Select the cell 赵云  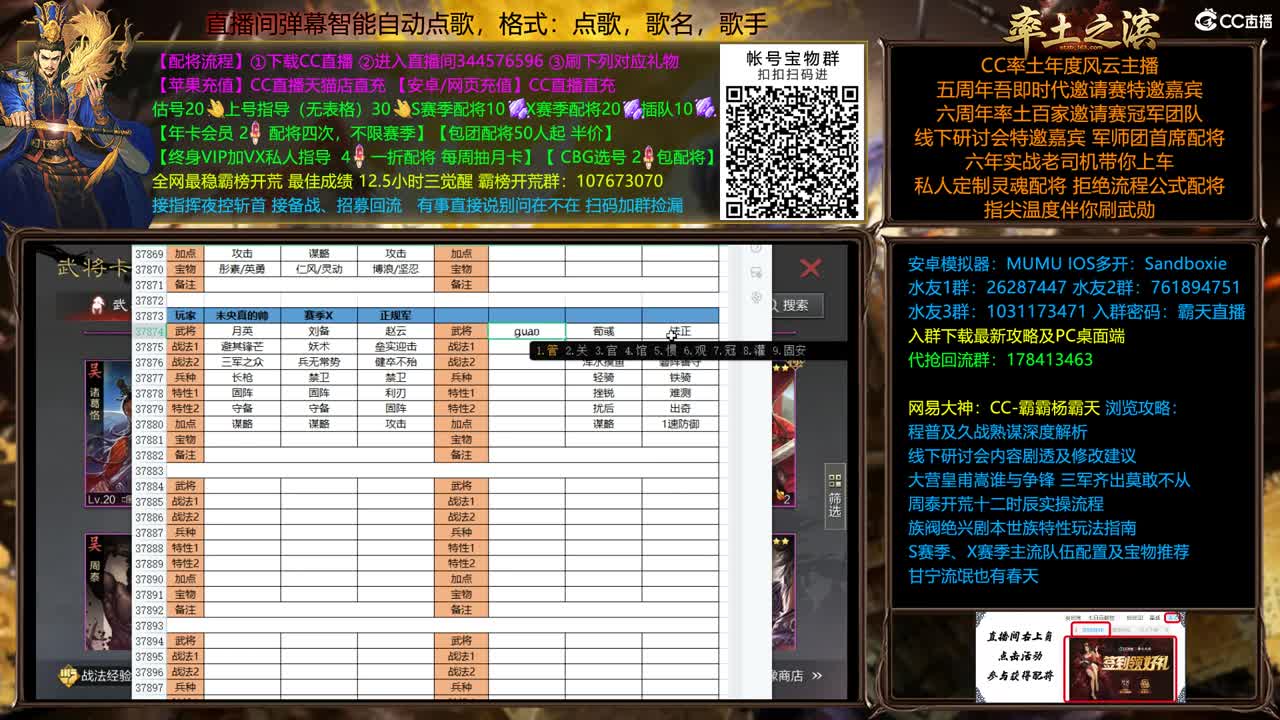tap(396, 331)
